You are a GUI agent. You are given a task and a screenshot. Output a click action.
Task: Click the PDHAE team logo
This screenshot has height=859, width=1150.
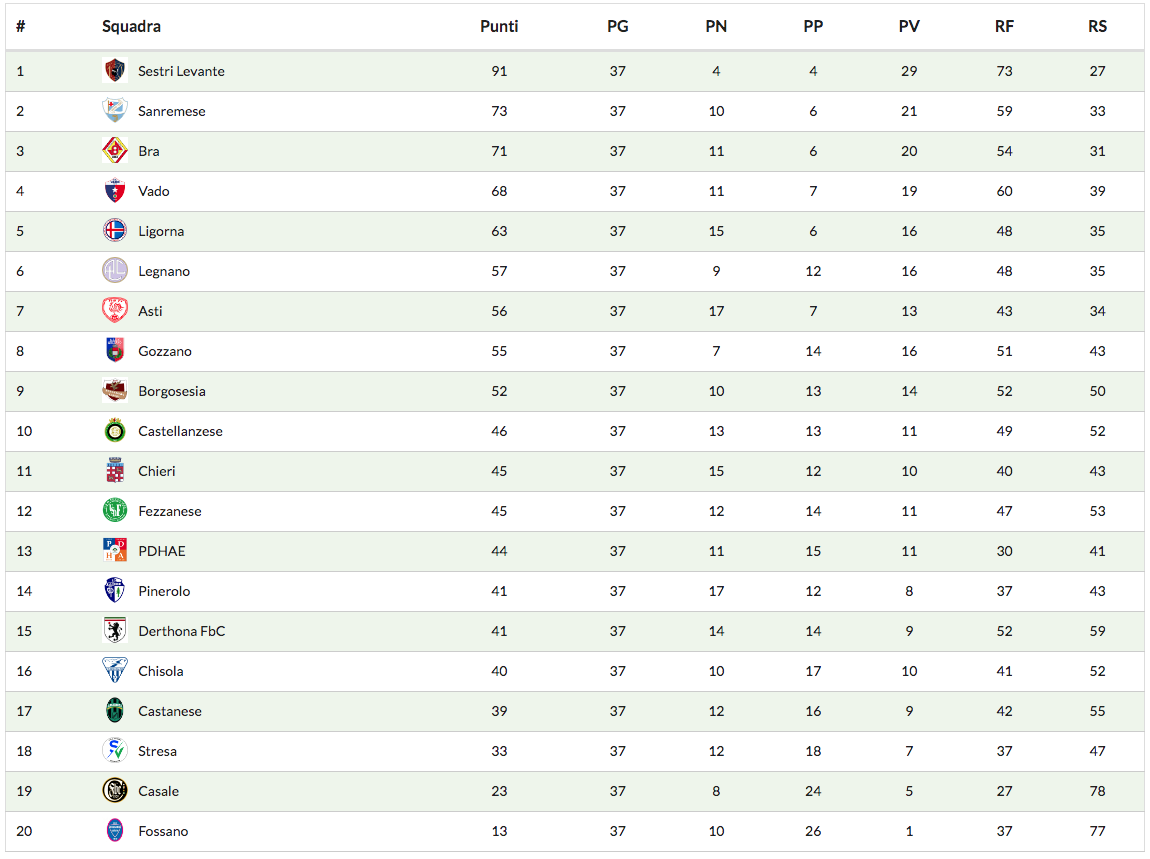tap(115, 551)
